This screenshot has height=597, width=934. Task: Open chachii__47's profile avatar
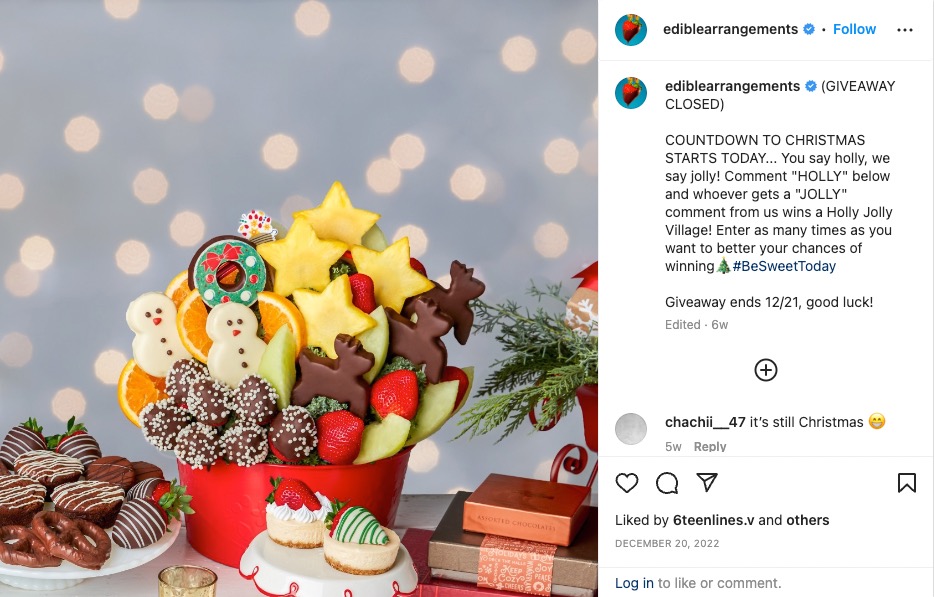click(631, 428)
